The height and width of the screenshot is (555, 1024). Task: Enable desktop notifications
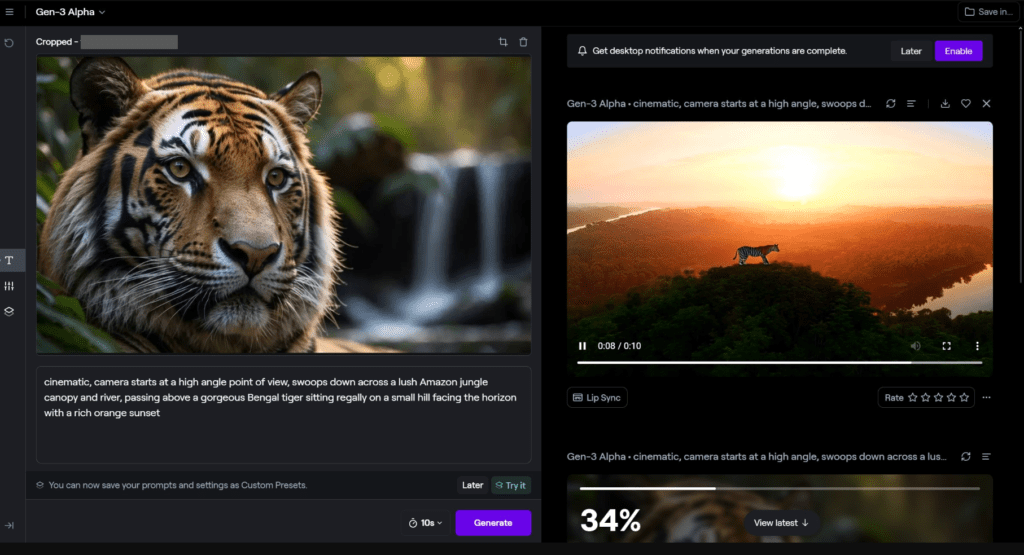click(x=958, y=51)
